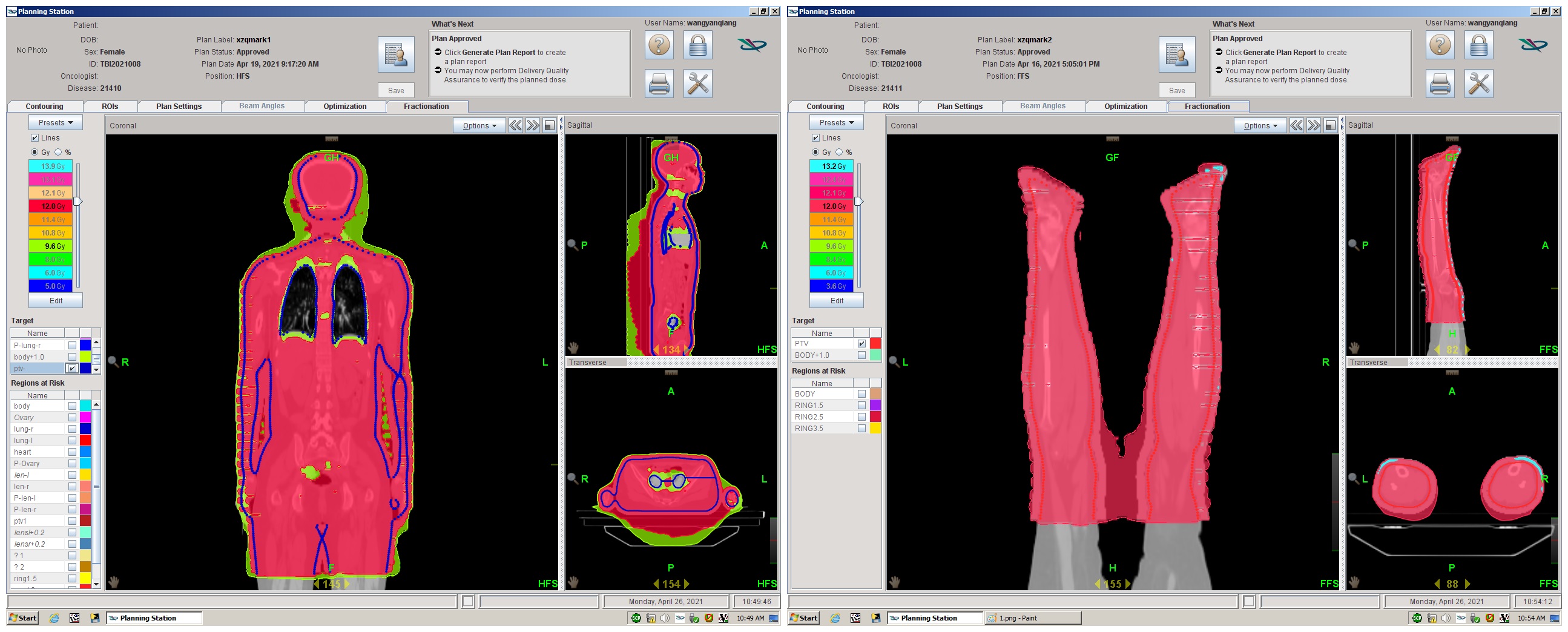Click Generate Plan Report icon in xzqmark1 window
The width and height of the screenshot is (1568, 632).
(396, 55)
